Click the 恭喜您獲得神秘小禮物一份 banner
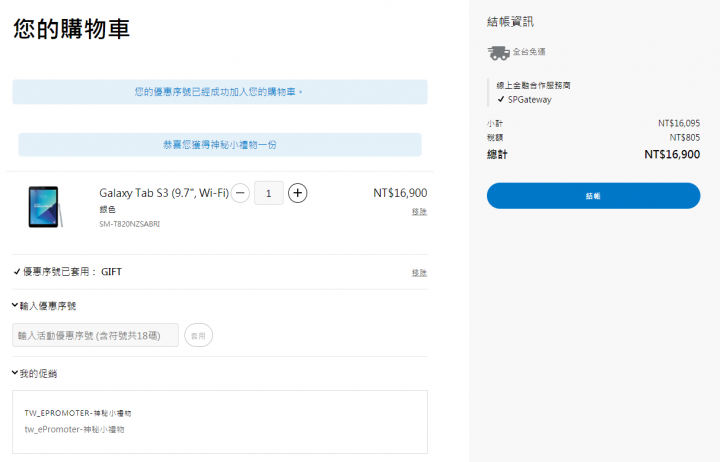This screenshot has width=720, height=462. point(220,145)
